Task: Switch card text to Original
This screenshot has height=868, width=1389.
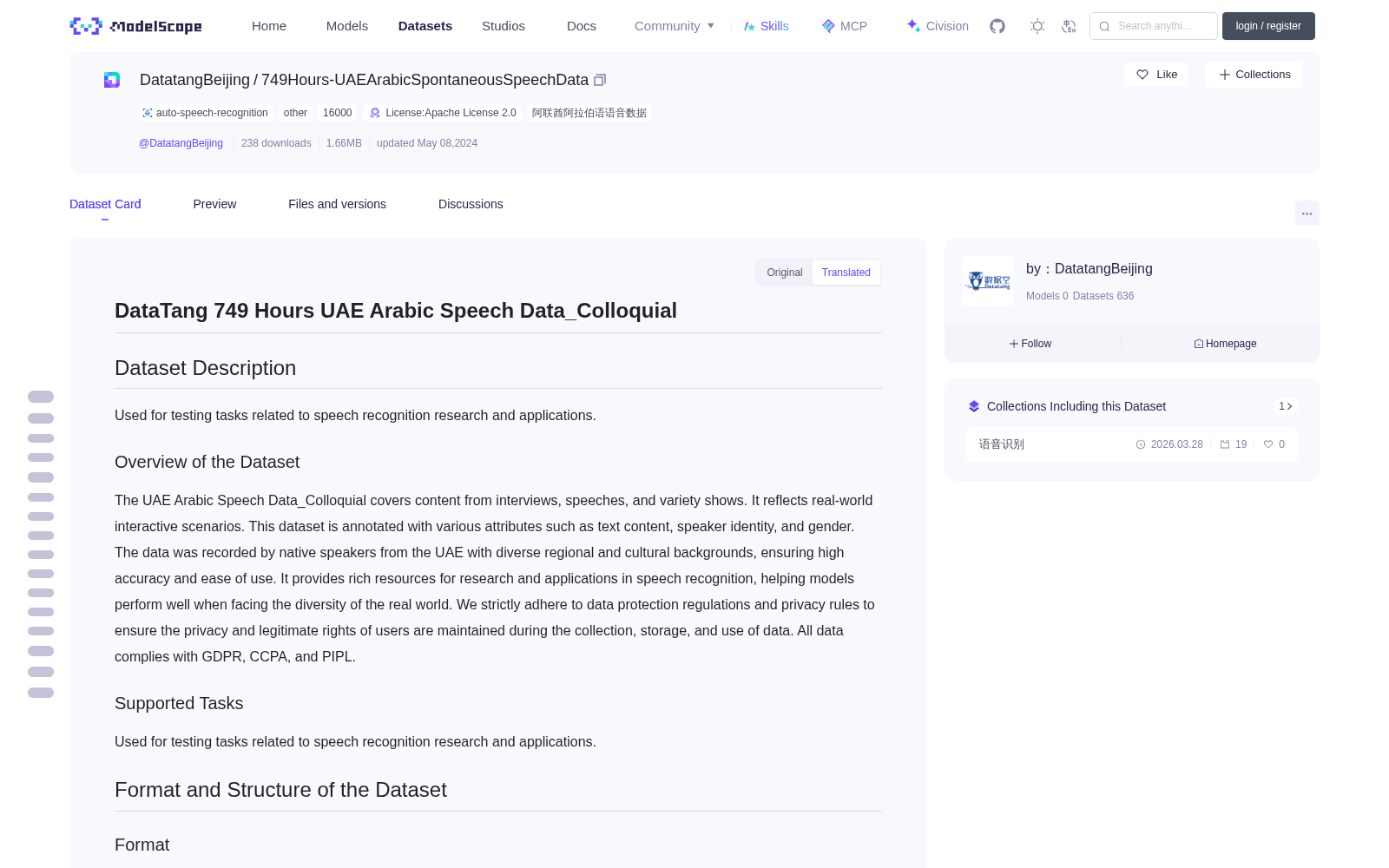Action: tap(785, 273)
